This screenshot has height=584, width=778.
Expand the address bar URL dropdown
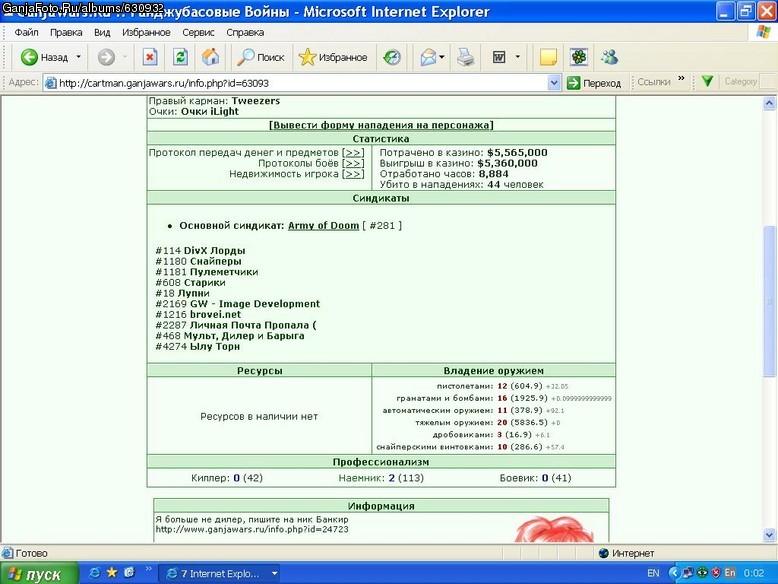[x=554, y=83]
